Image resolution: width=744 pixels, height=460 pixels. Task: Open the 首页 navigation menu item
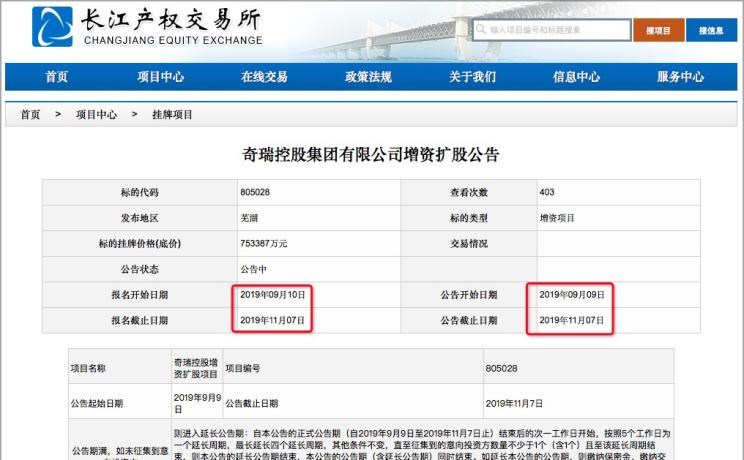pos(56,76)
